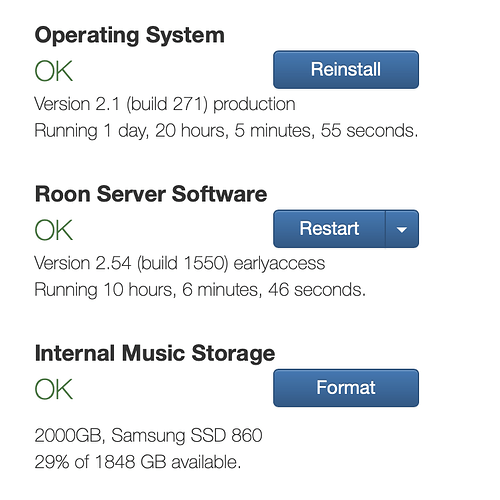Click the word production in OS version line
The image size is (500, 500).
click(x=254, y=104)
